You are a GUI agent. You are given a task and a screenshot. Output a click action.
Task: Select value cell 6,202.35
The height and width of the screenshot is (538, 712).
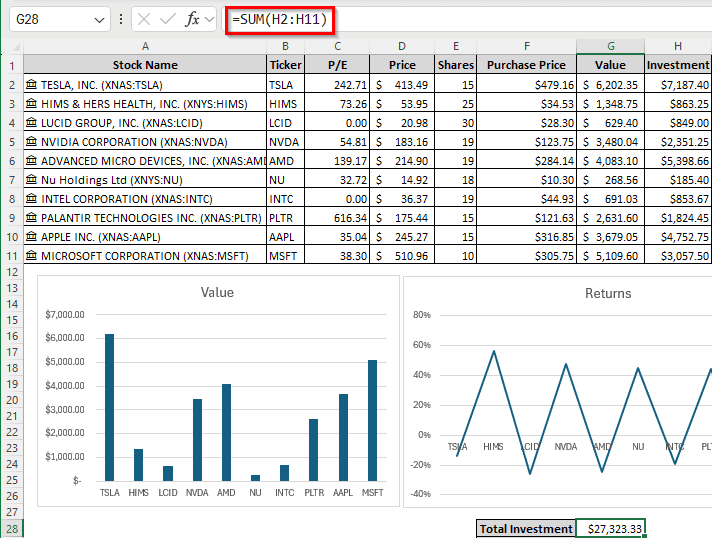[x=610, y=84]
